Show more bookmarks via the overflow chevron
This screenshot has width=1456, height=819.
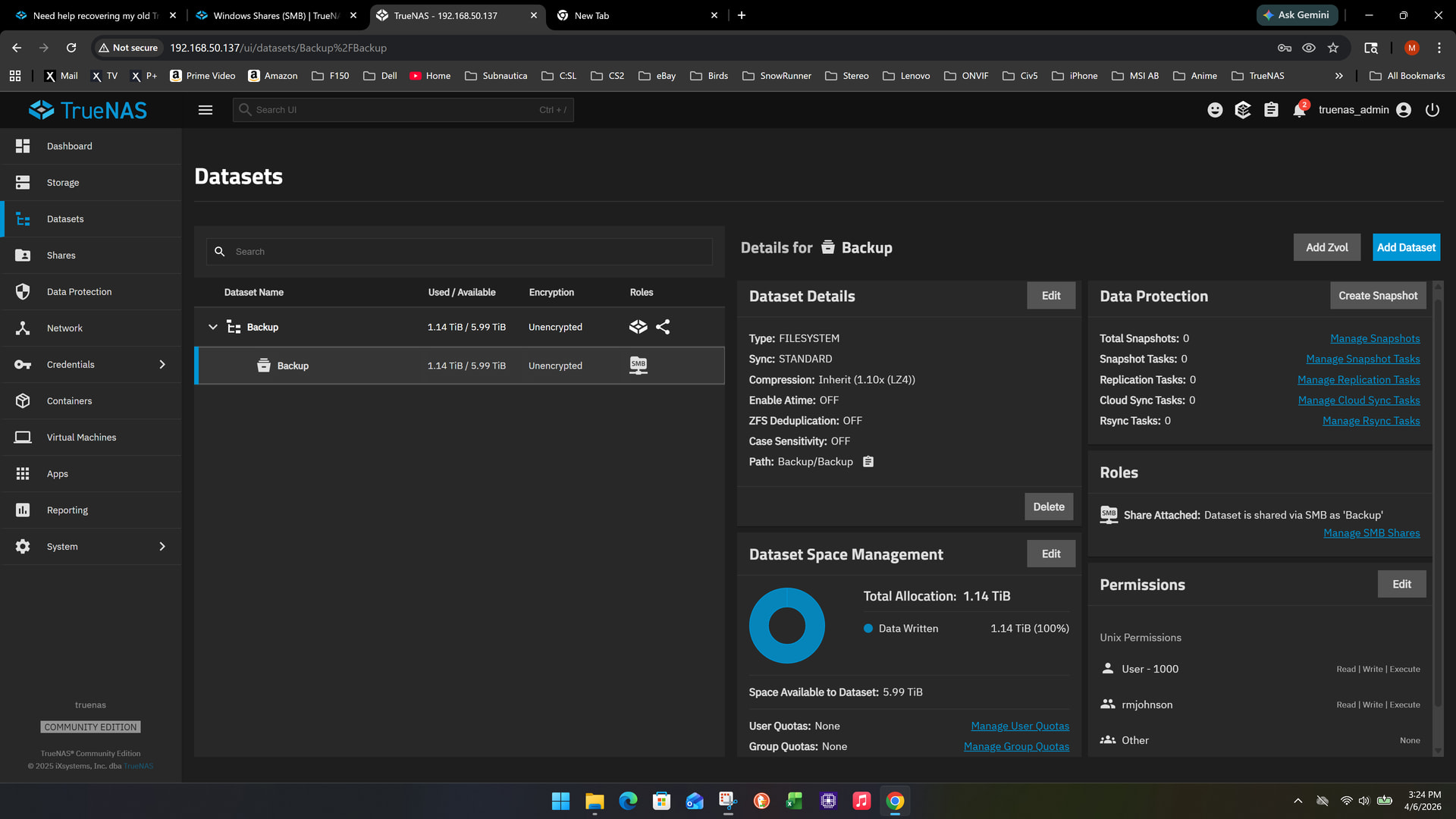(1339, 76)
